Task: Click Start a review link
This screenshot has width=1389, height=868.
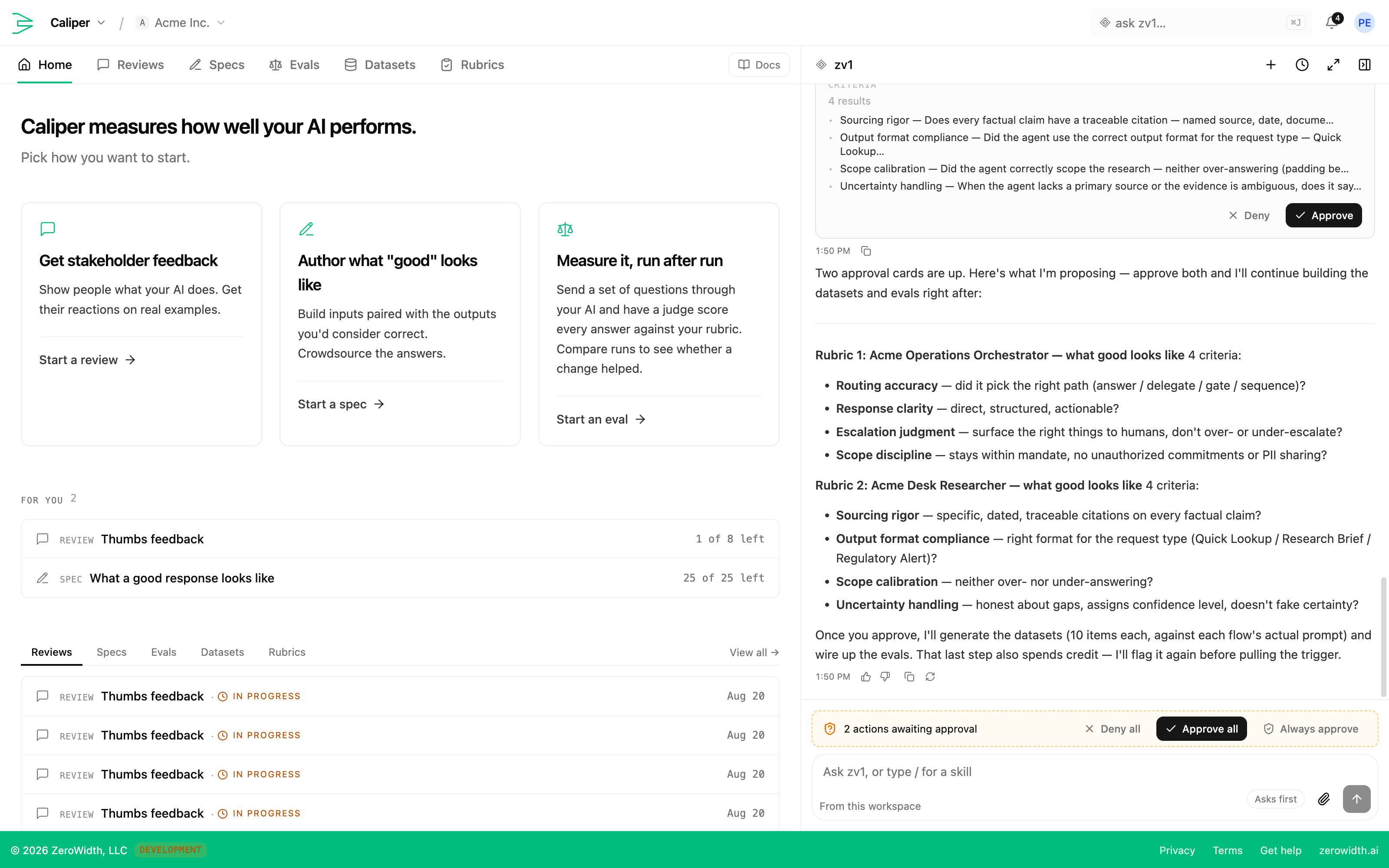Action: click(x=87, y=360)
